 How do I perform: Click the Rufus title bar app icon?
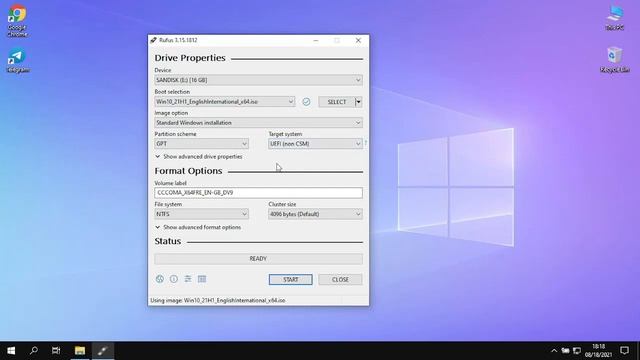pyautogui.click(x=153, y=40)
